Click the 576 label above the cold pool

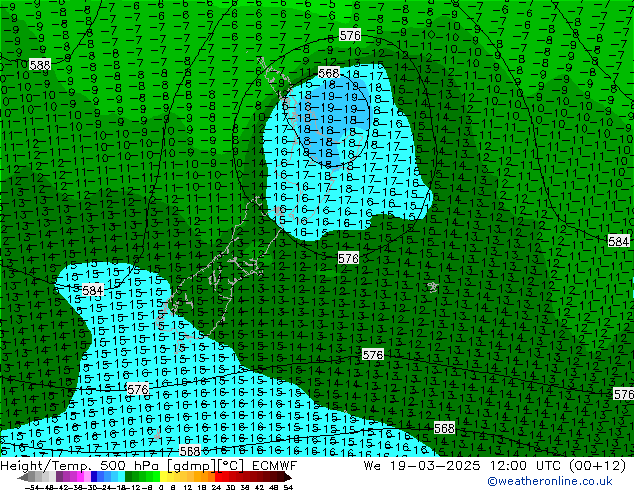click(350, 36)
